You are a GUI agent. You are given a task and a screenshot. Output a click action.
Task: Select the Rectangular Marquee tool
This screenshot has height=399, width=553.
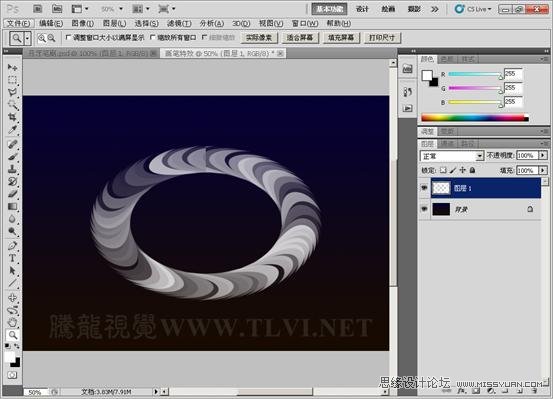point(12,80)
